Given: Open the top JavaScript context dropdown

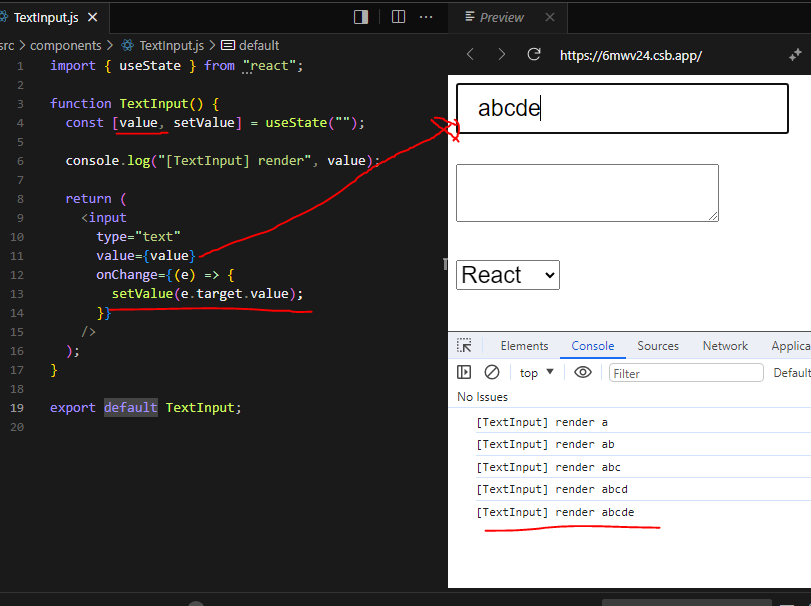Looking at the screenshot, I should point(536,373).
